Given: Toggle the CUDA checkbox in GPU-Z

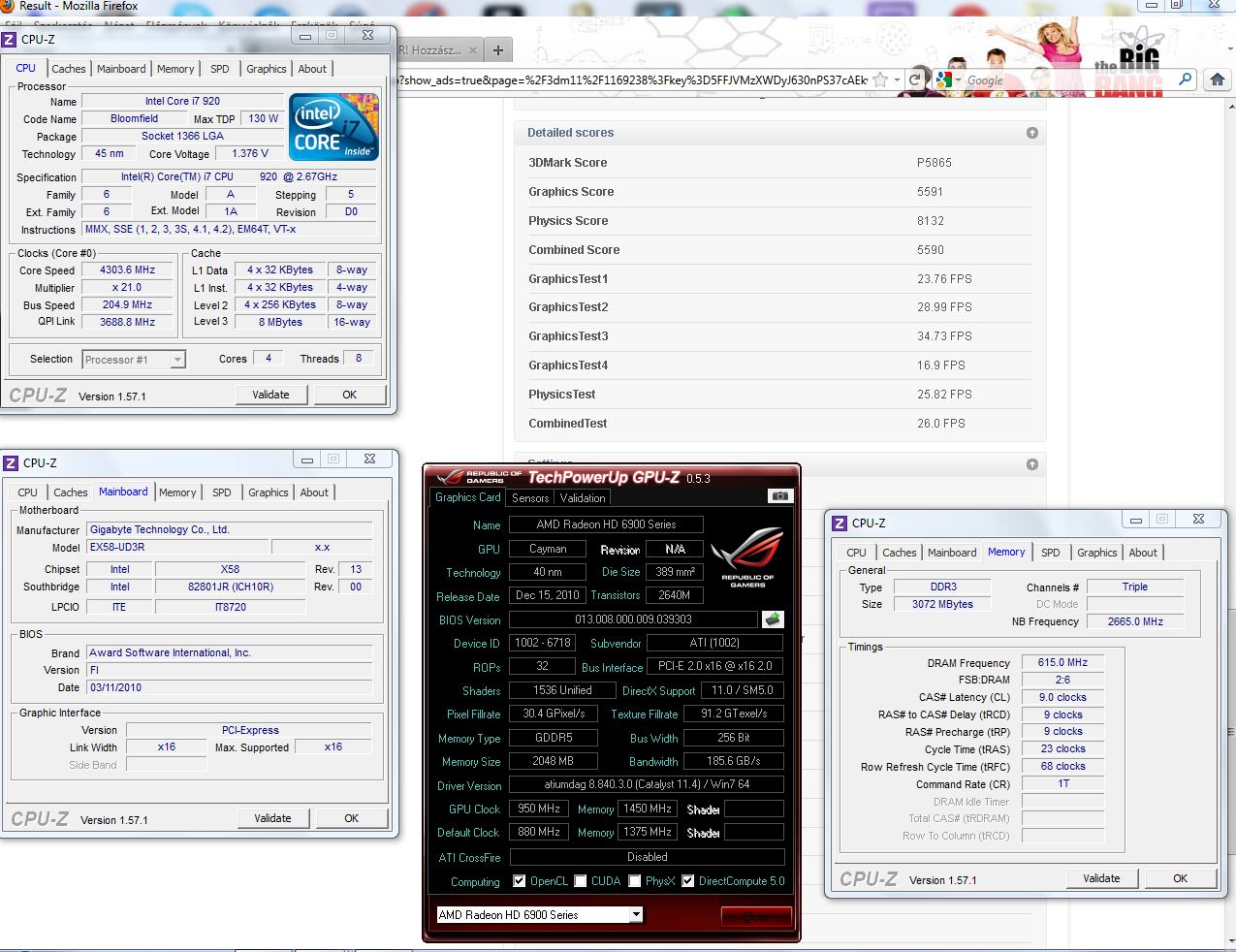Looking at the screenshot, I should click(x=581, y=881).
